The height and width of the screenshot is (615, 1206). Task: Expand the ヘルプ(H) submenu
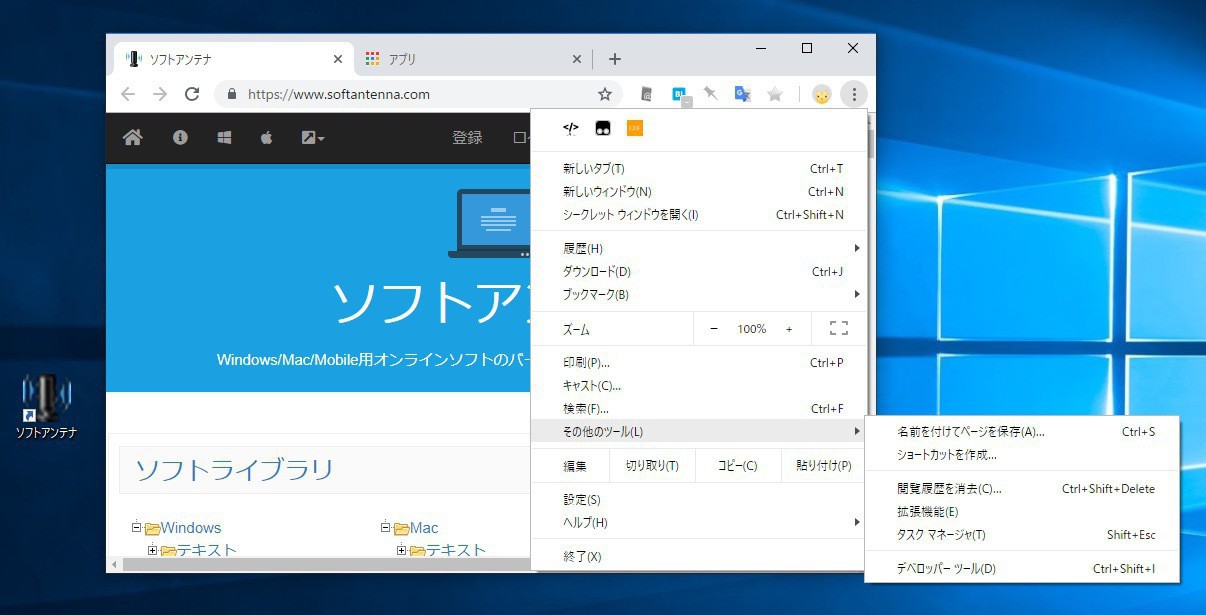point(698,522)
